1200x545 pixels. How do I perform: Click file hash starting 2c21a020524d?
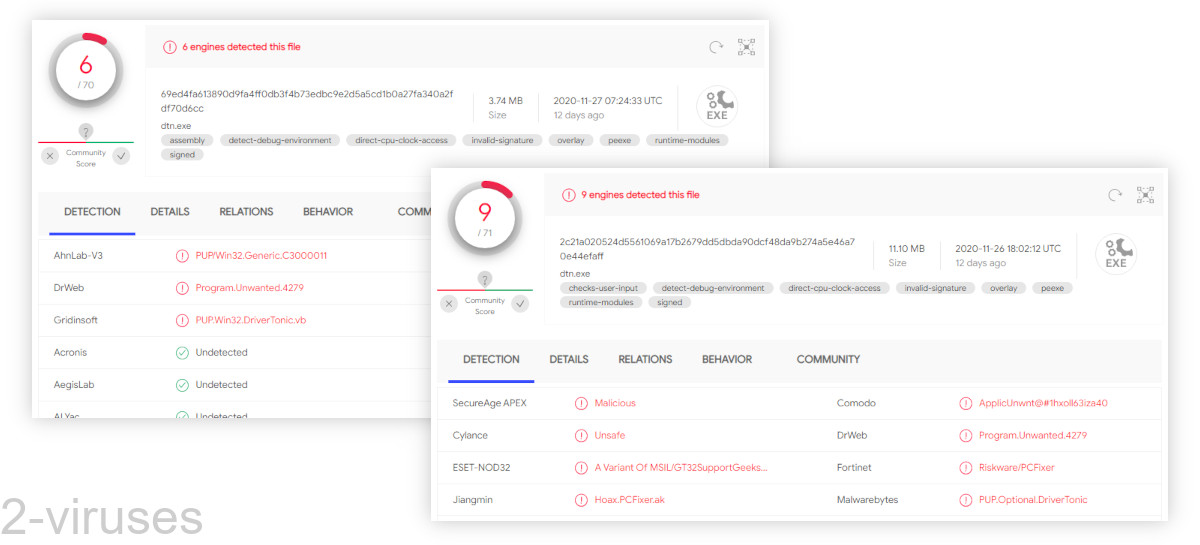point(707,249)
